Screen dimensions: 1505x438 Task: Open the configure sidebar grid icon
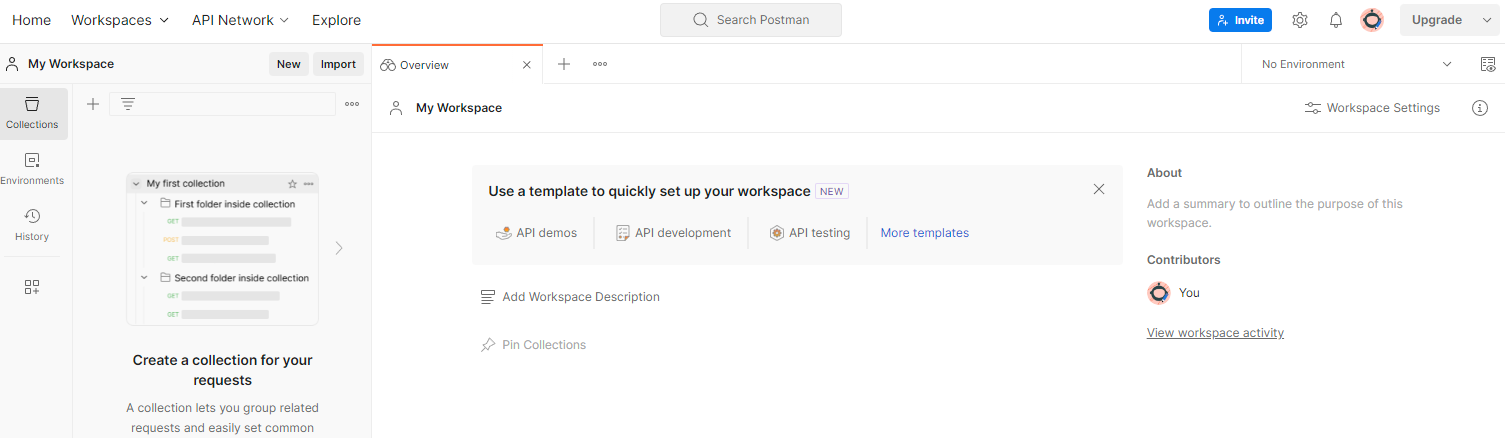pyautogui.click(x=32, y=287)
